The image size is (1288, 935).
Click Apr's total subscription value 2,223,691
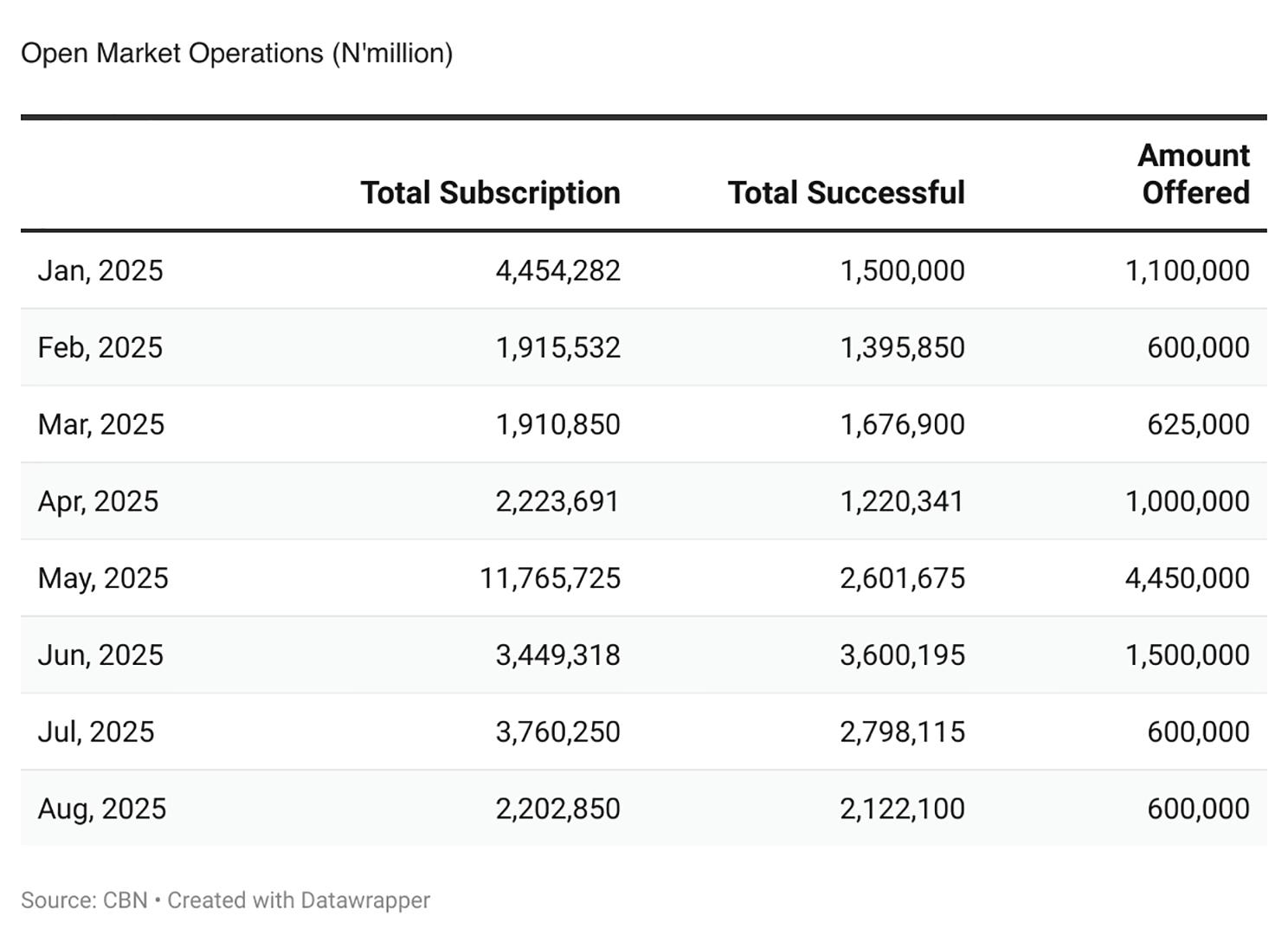pos(557,501)
